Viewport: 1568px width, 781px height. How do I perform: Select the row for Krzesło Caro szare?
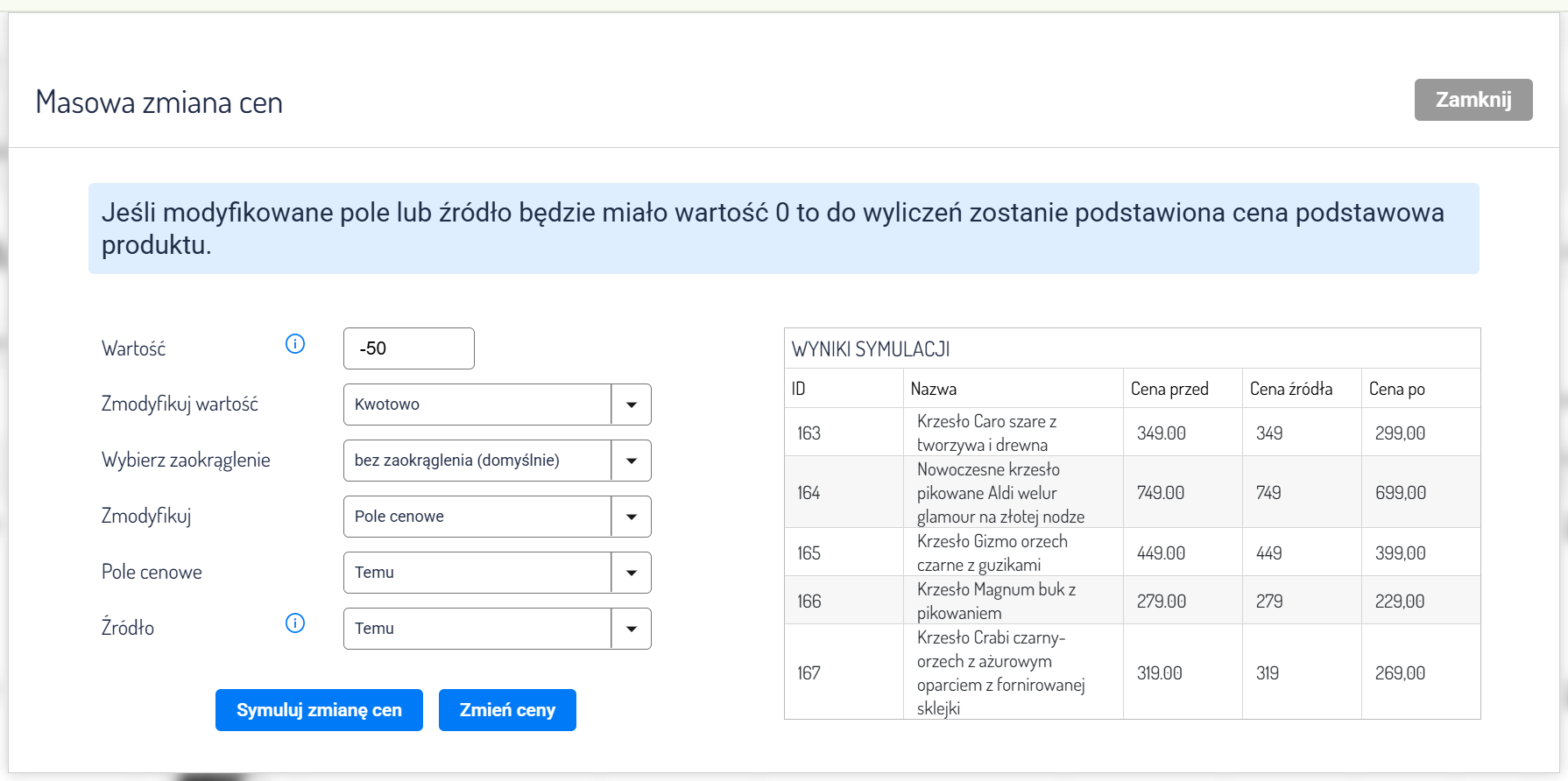[x=986, y=433]
